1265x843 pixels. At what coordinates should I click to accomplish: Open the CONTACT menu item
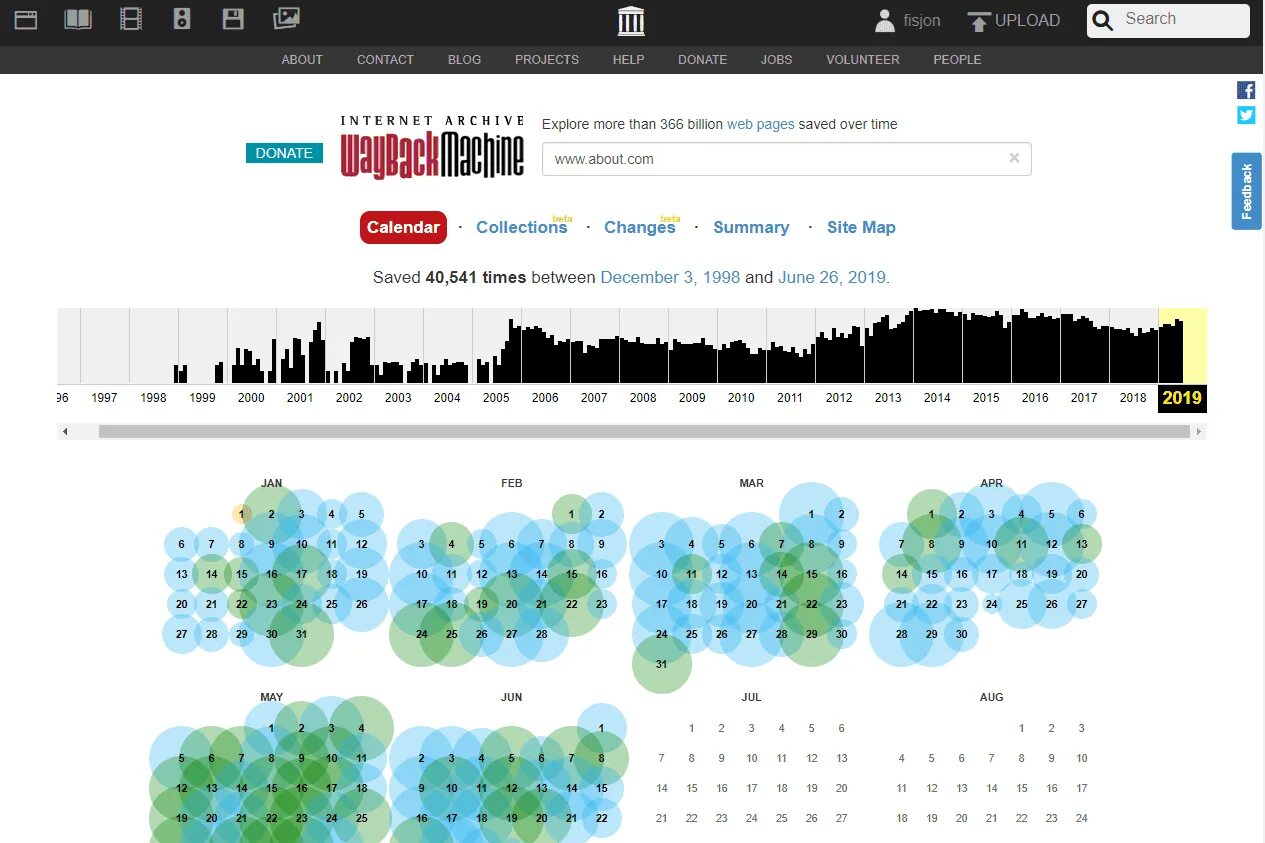pos(385,59)
